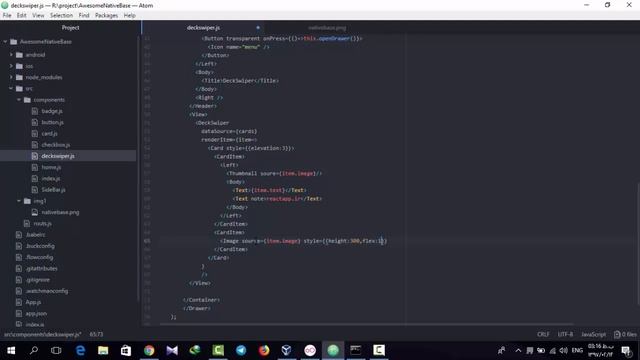Open index.js under components
The width and height of the screenshot is (640, 360).
(51, 178)
